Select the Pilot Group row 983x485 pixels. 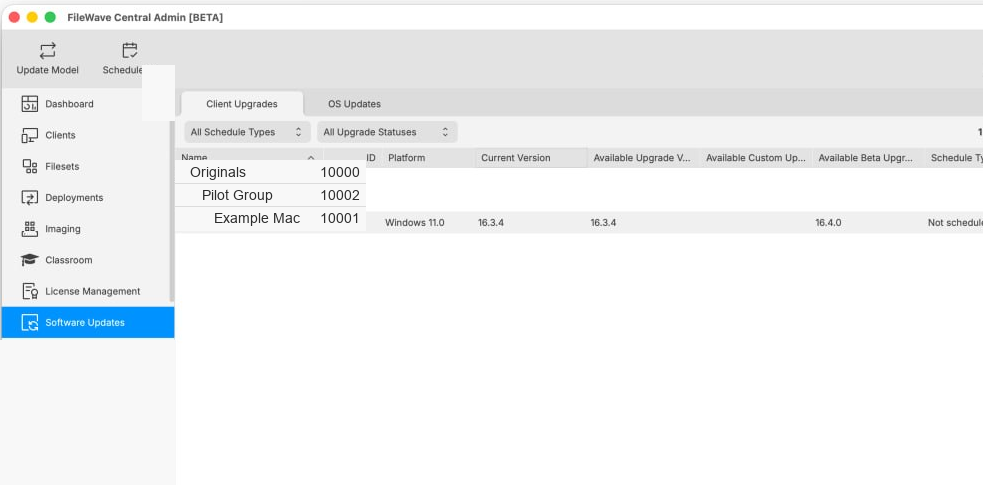(x=270, y=196)
